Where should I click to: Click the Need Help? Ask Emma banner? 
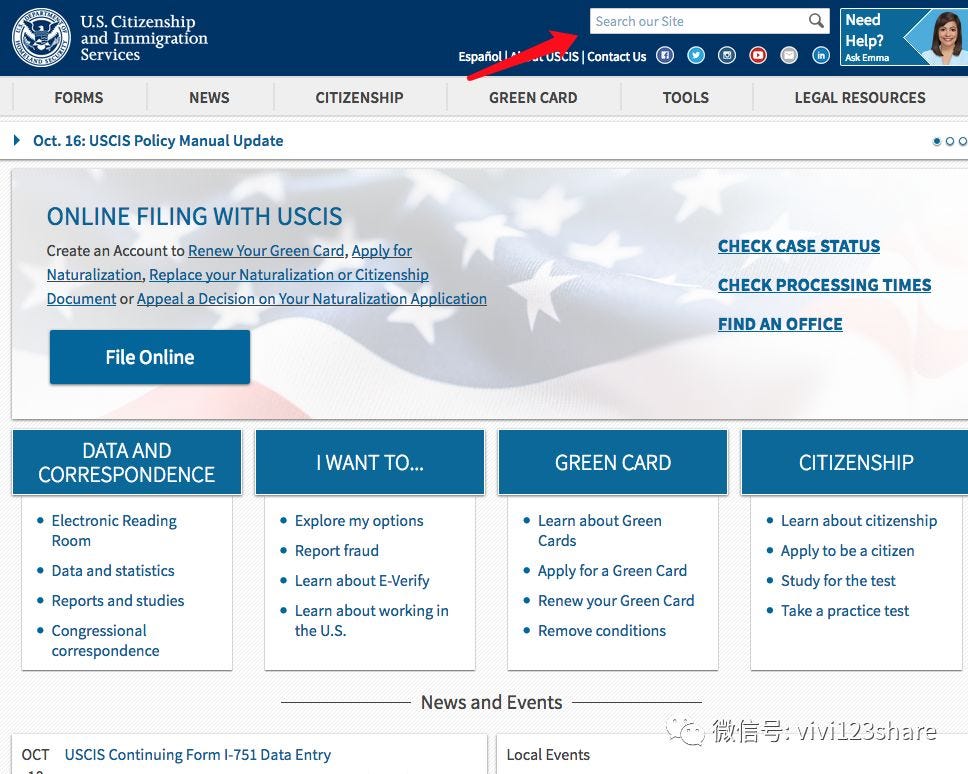[x=904, y=37]
